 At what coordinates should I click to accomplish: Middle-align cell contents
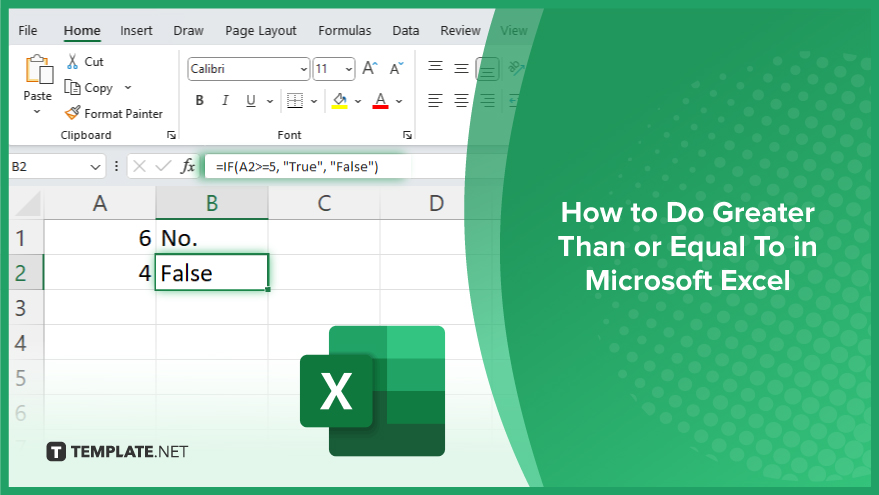pos(461,68)
